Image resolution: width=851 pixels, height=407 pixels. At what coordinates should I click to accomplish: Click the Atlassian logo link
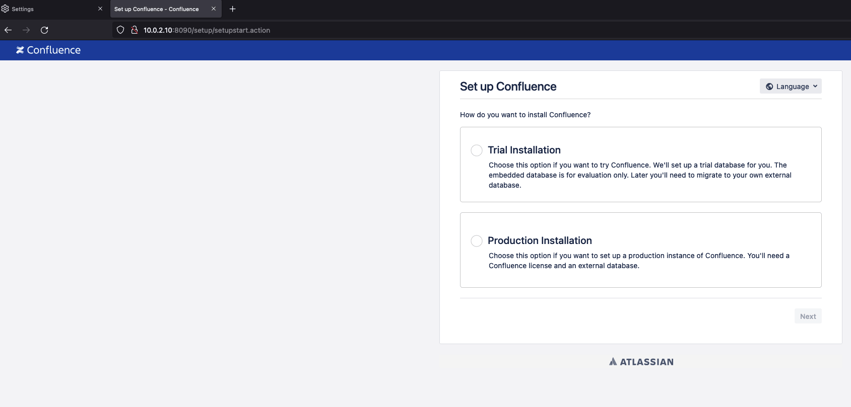pos(641,362)
